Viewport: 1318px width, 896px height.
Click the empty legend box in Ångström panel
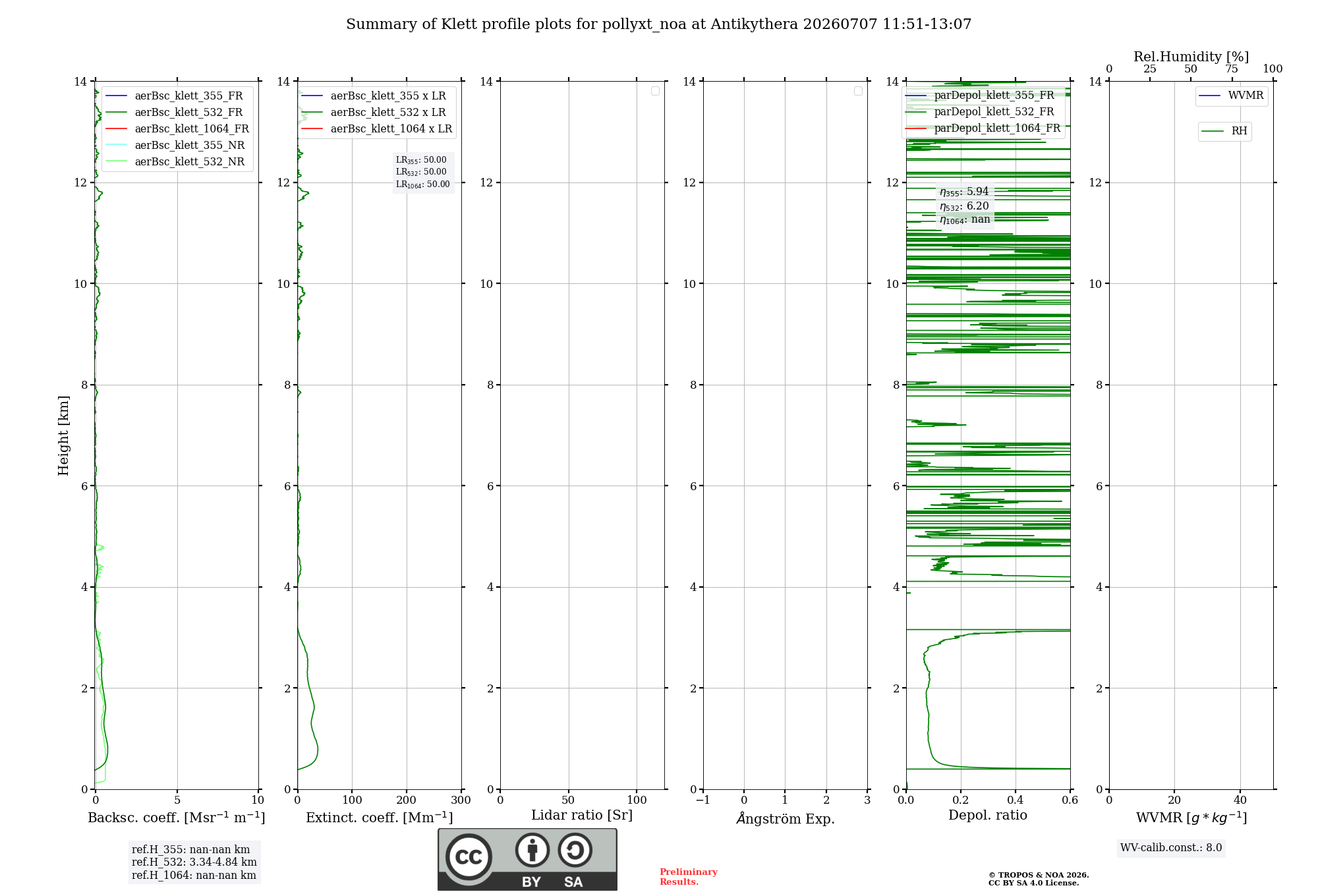click(x=858, y=91)
